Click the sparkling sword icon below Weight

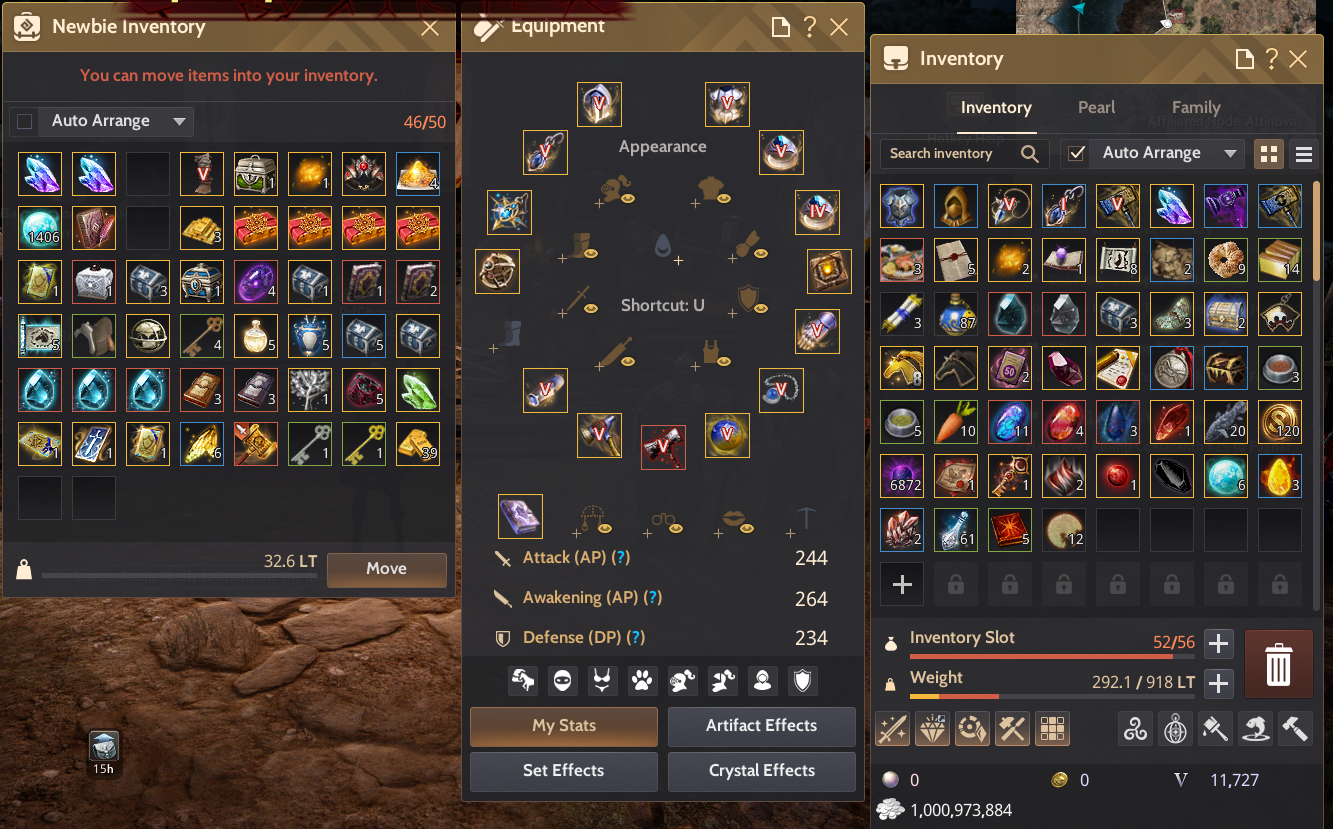[x=893, y=729]
